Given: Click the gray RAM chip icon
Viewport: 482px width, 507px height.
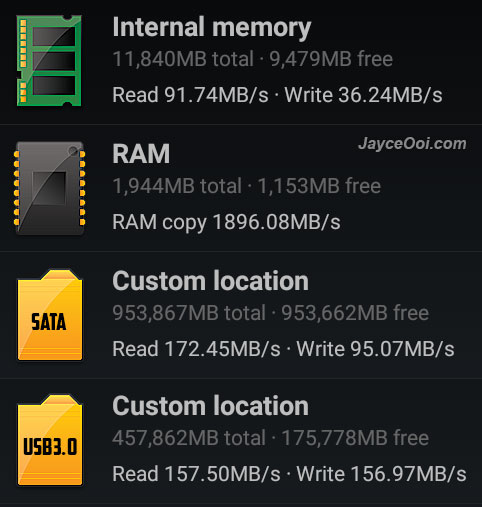Looking at the screenshot, I should click(50, 188).
